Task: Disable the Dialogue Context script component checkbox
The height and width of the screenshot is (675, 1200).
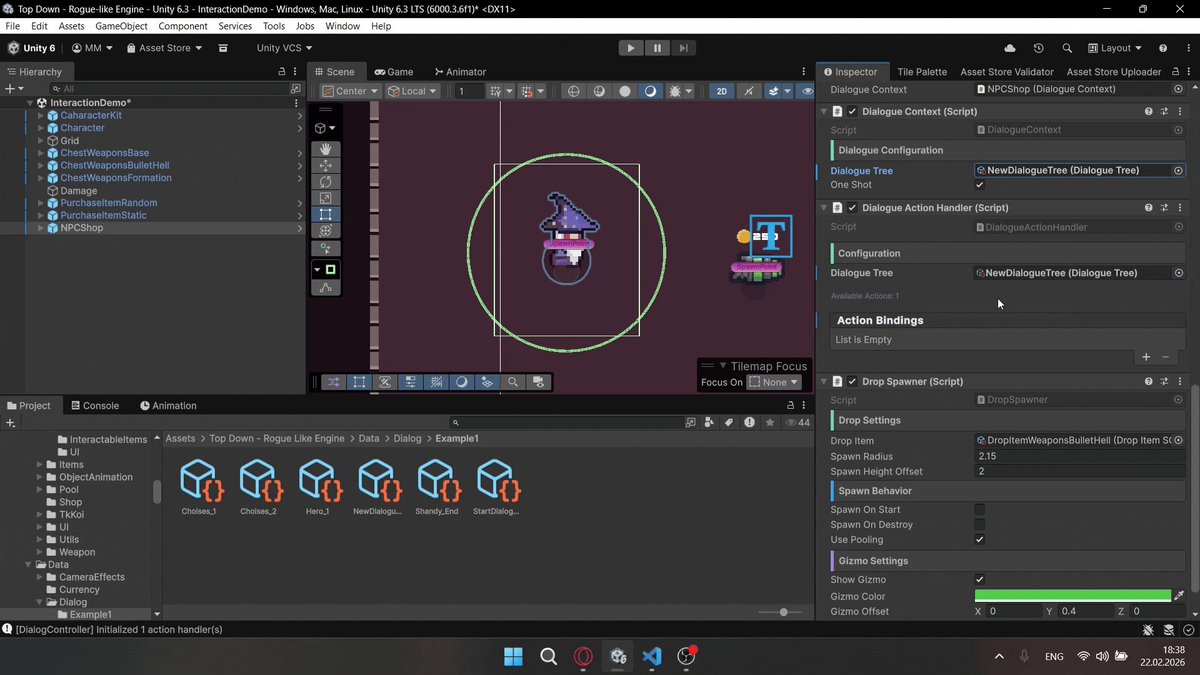Action: pos(852,112)
